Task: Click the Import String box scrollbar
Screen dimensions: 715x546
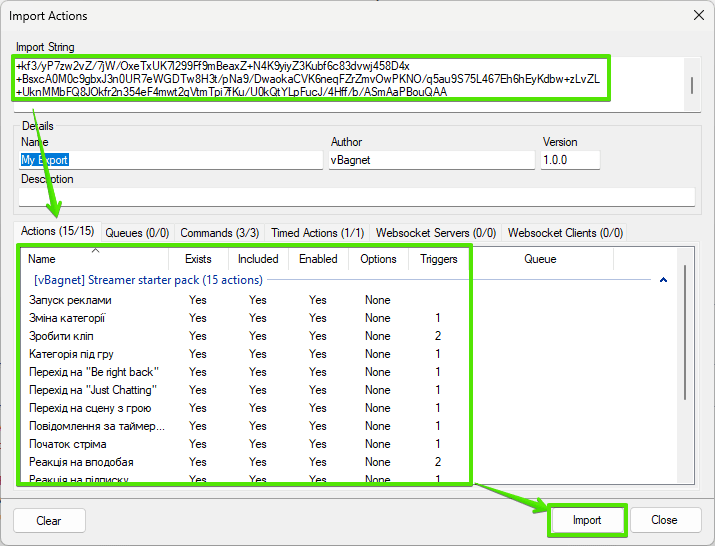Action: pos(692,85)
